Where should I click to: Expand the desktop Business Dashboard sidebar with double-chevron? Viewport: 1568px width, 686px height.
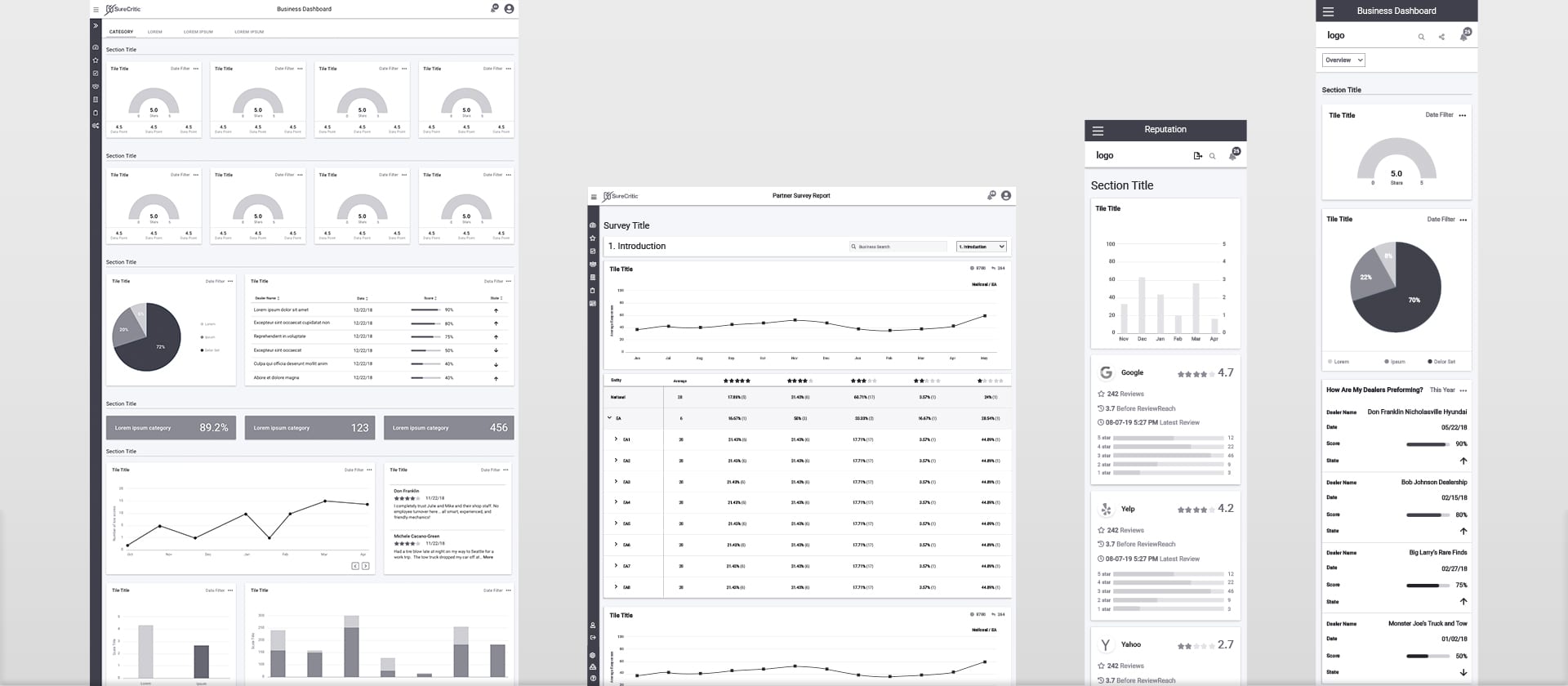tap(96, 26)
